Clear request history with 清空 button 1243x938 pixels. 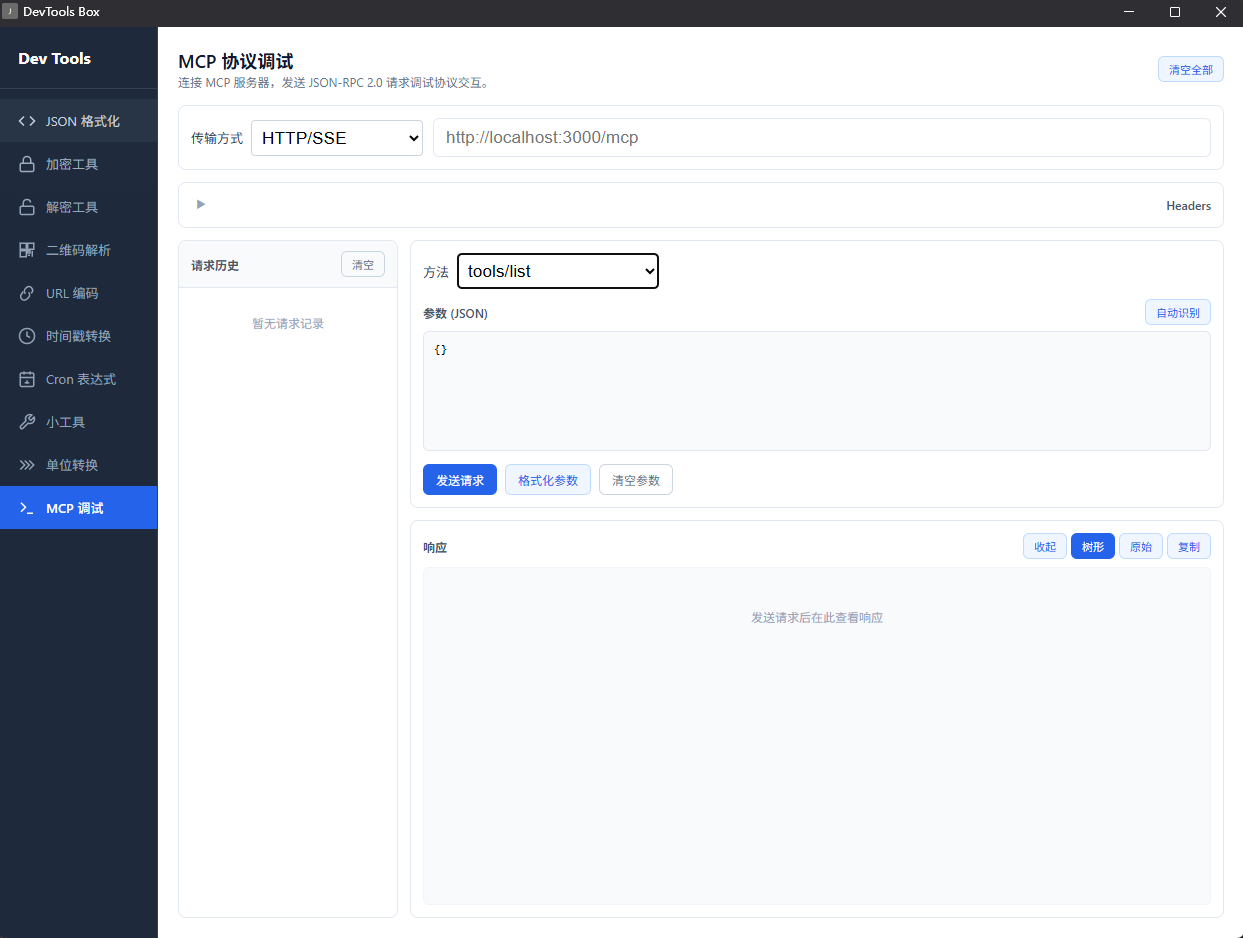363,265
